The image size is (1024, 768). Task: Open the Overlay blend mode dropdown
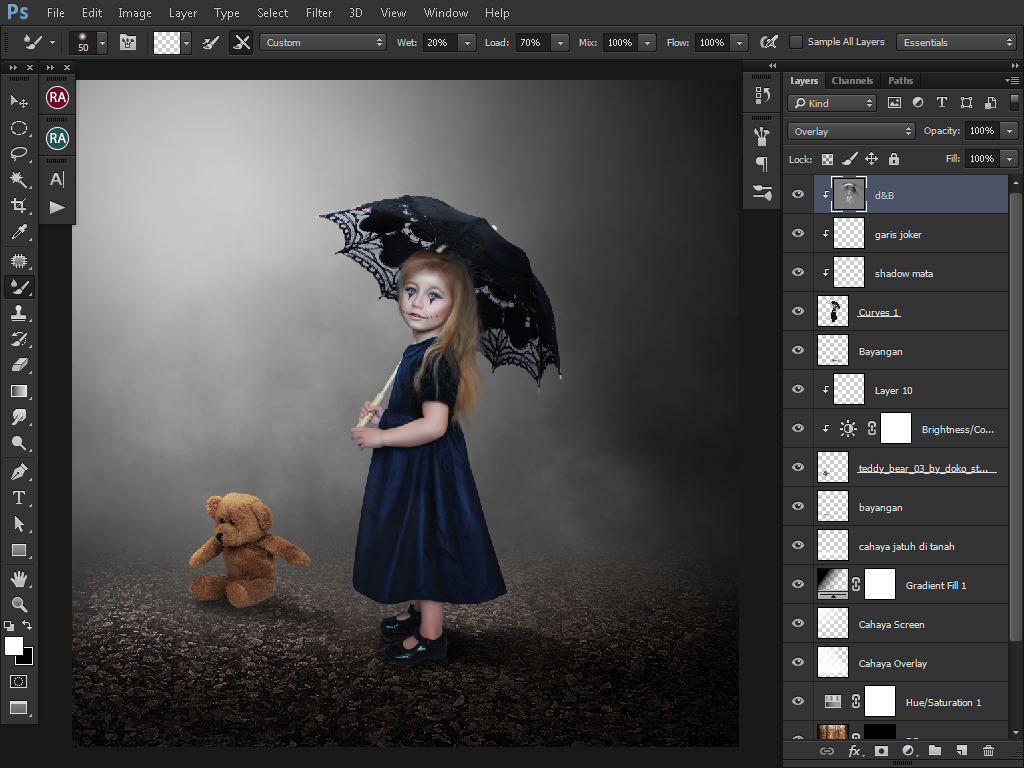click(851, 131)
